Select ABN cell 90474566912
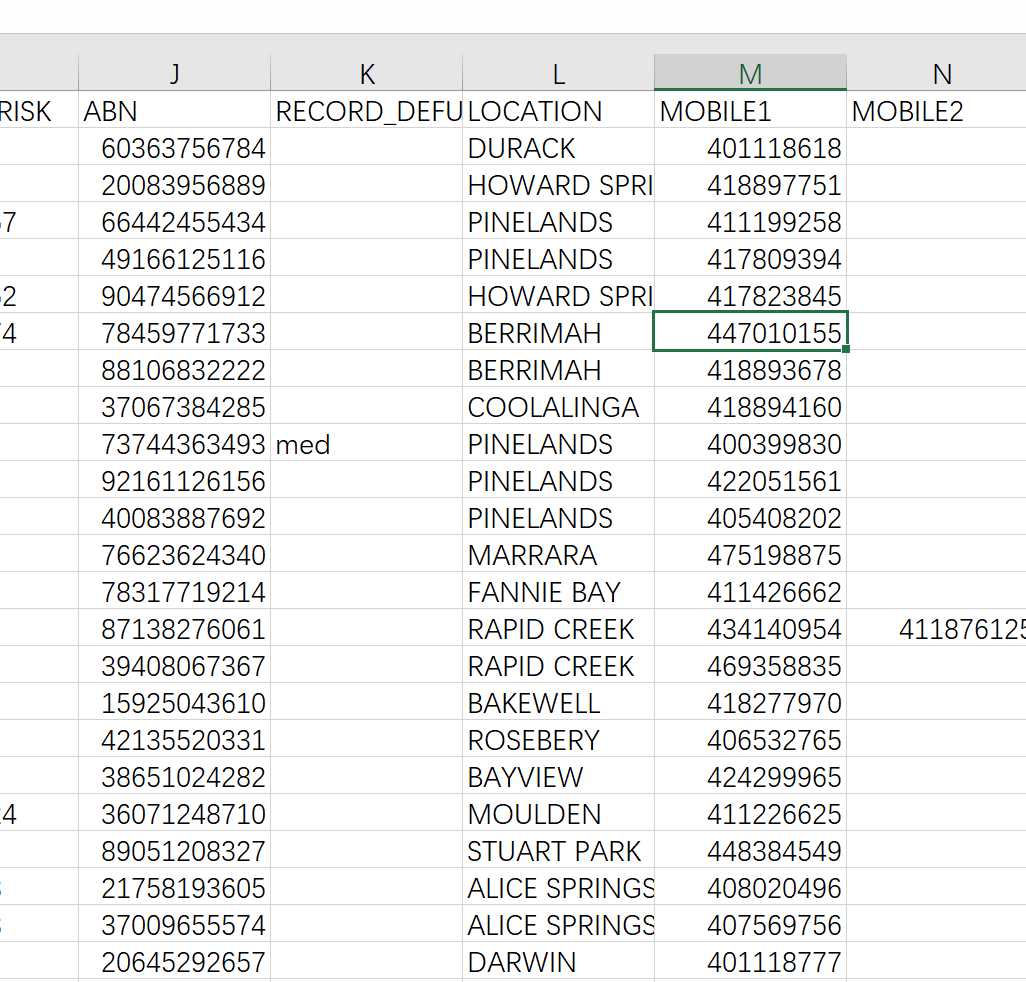Image resolution: width=1026 pixels, height=982 pixels. point(174,295)
